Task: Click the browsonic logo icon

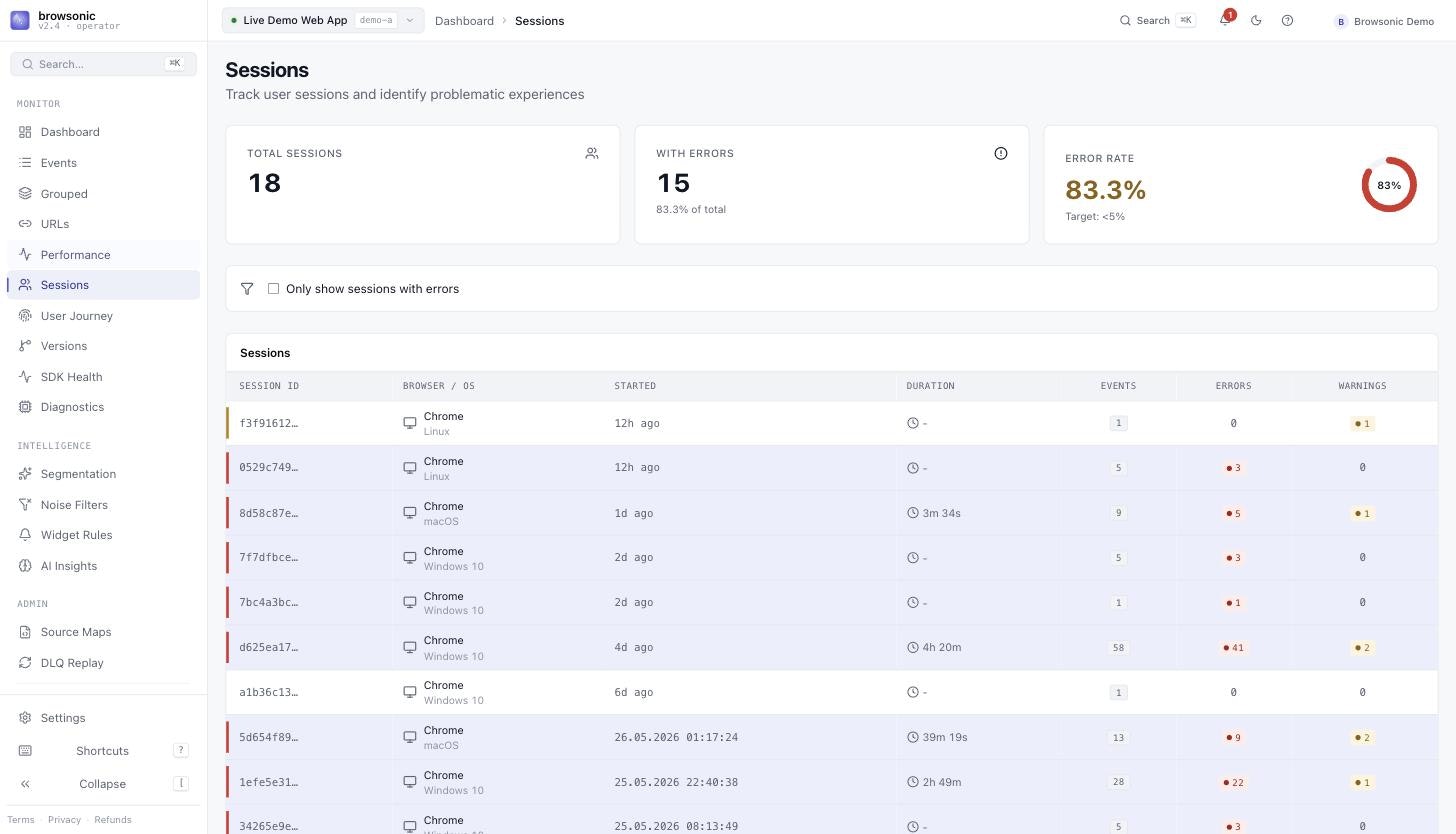Action: 20,20
